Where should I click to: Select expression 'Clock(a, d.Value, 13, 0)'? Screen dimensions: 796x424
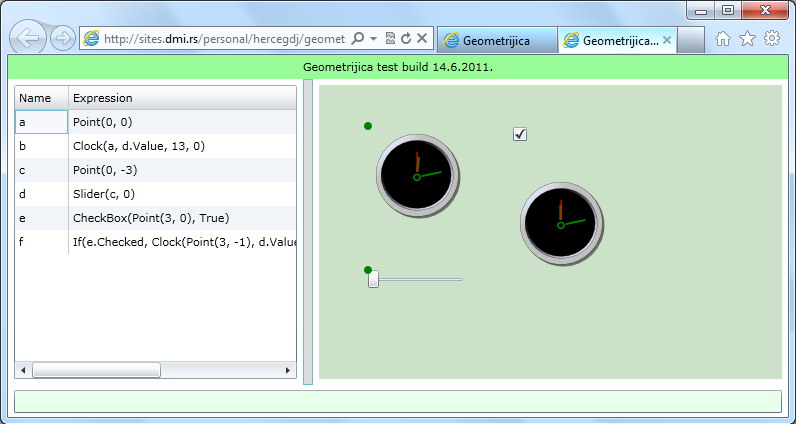(x=182, y=146)
